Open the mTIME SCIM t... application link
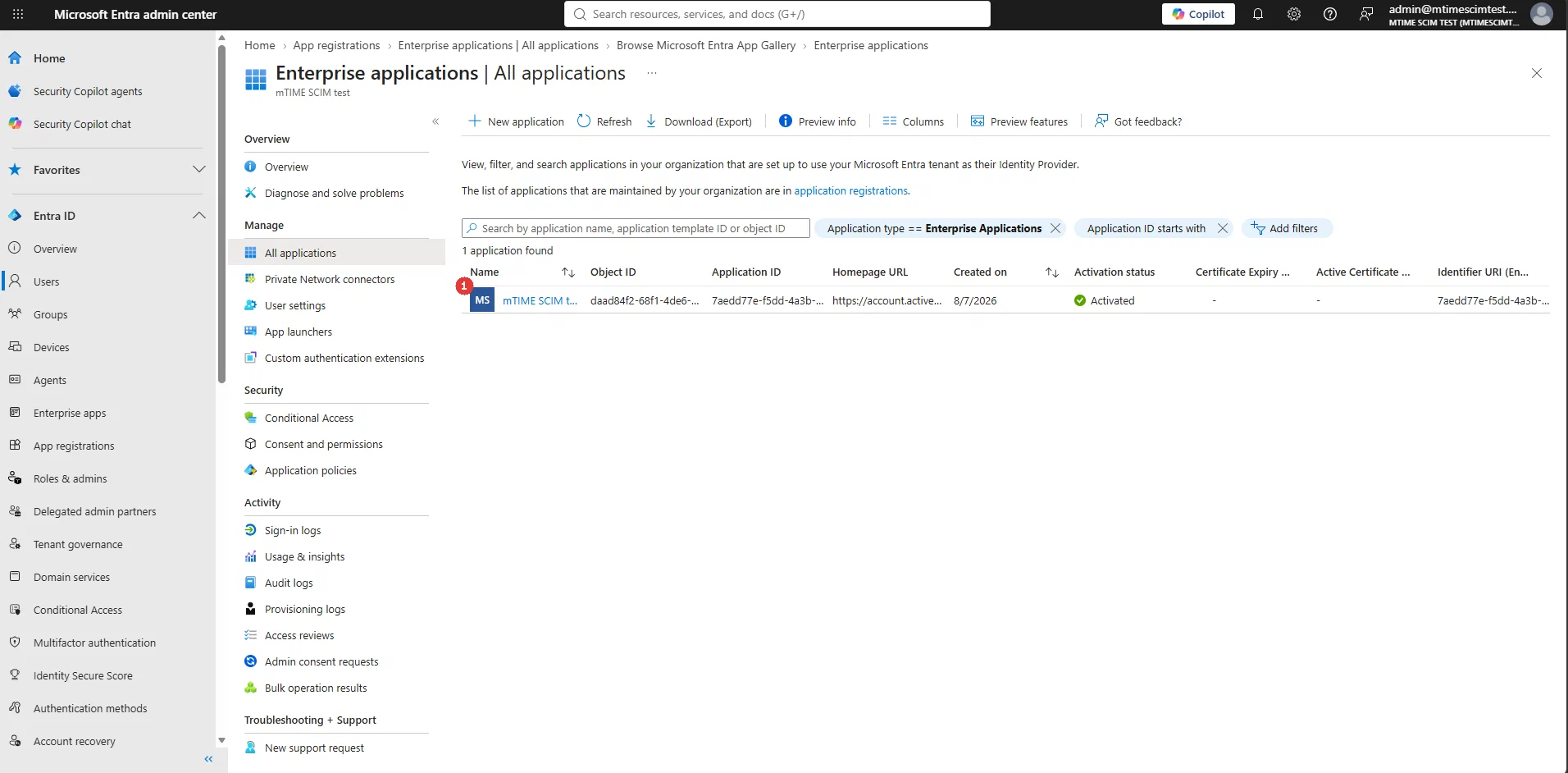Screen dimensions: 1568x773 coord(540,300)
